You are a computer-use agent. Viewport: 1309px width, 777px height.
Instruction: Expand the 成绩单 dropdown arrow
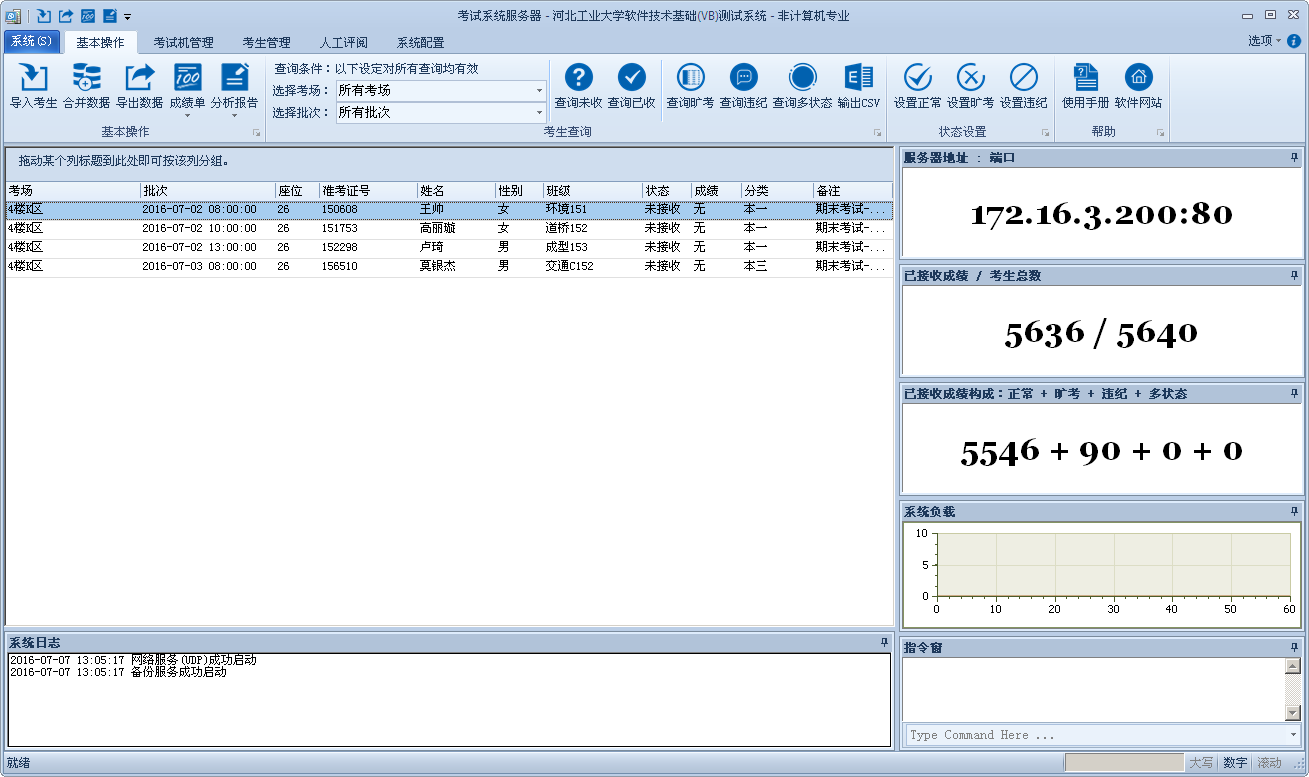click(187, 115)
